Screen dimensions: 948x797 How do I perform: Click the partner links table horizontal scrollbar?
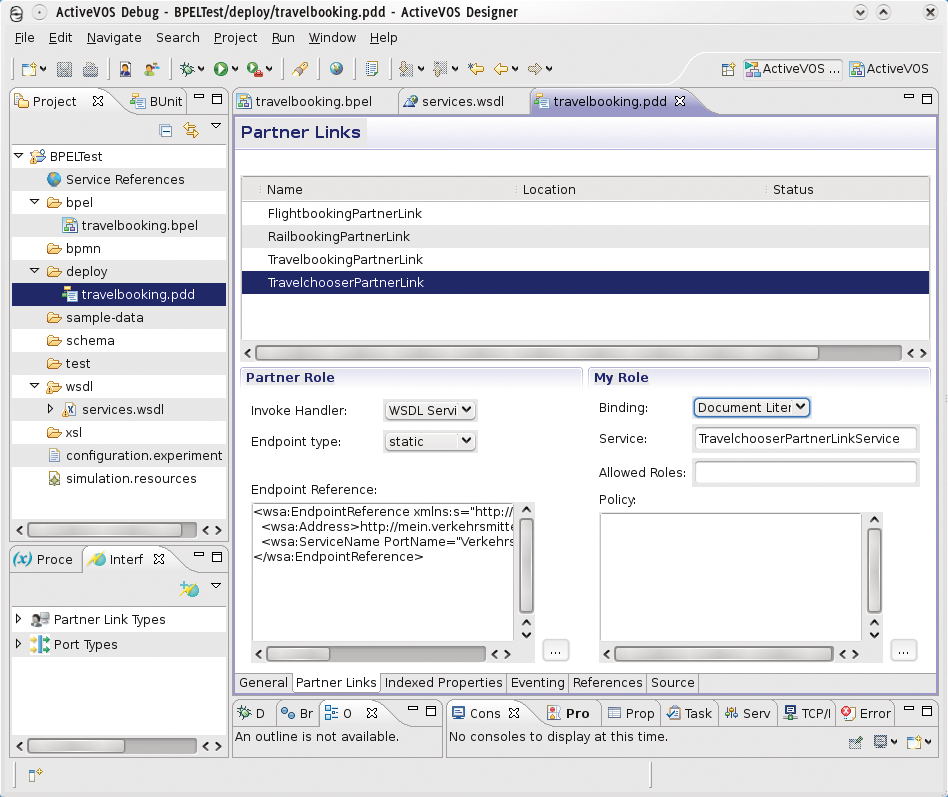(x=537, y=353)
